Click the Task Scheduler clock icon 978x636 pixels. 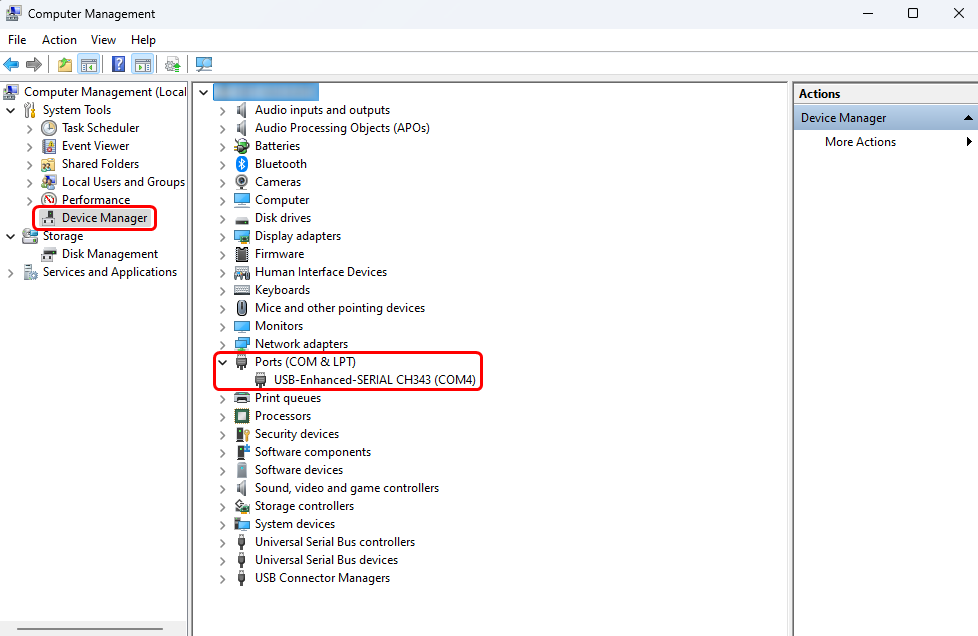click(x=49, y=128)
